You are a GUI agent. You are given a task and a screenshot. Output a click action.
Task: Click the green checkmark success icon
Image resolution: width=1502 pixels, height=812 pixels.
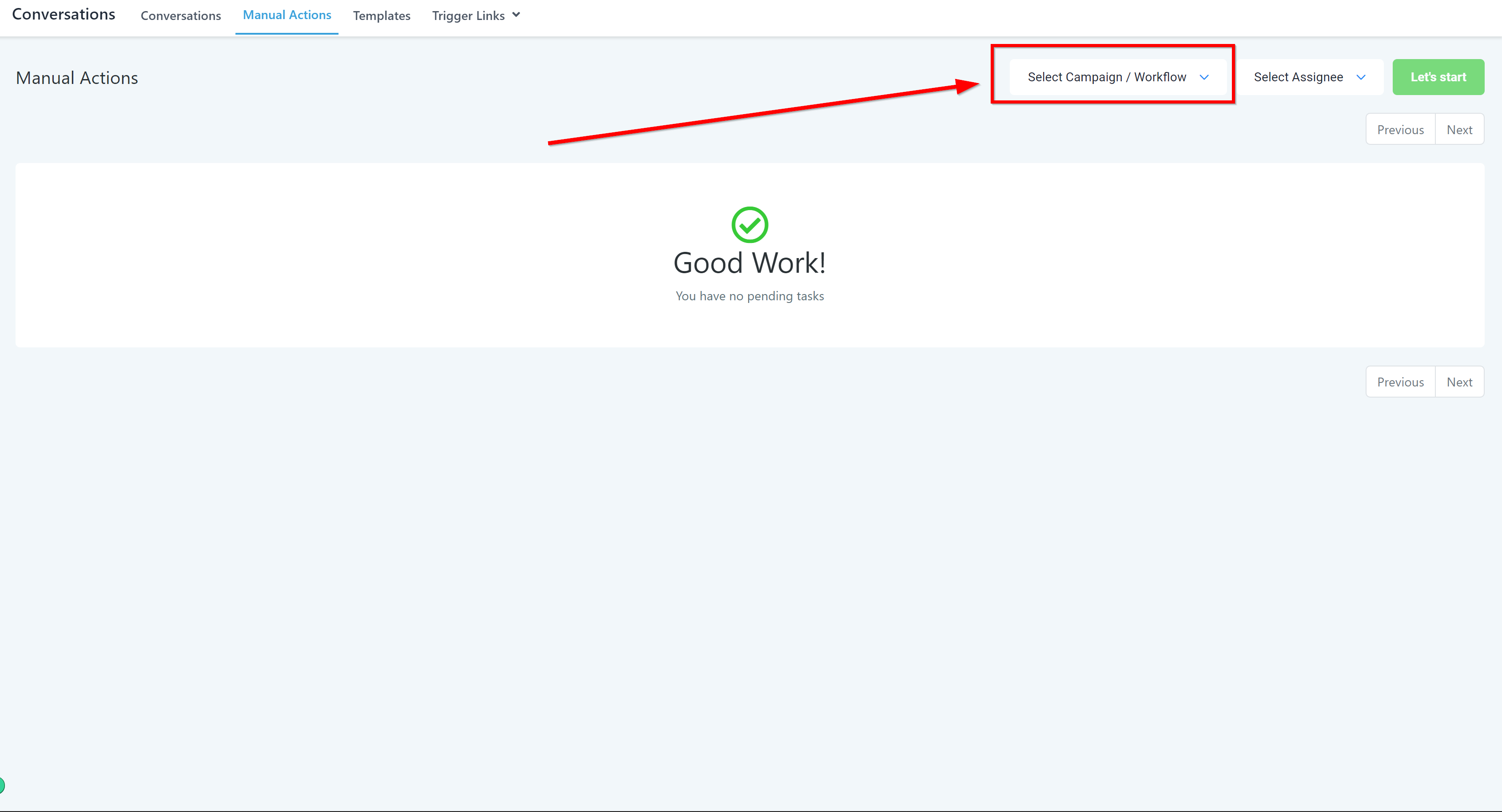click(x=749, y=224)
